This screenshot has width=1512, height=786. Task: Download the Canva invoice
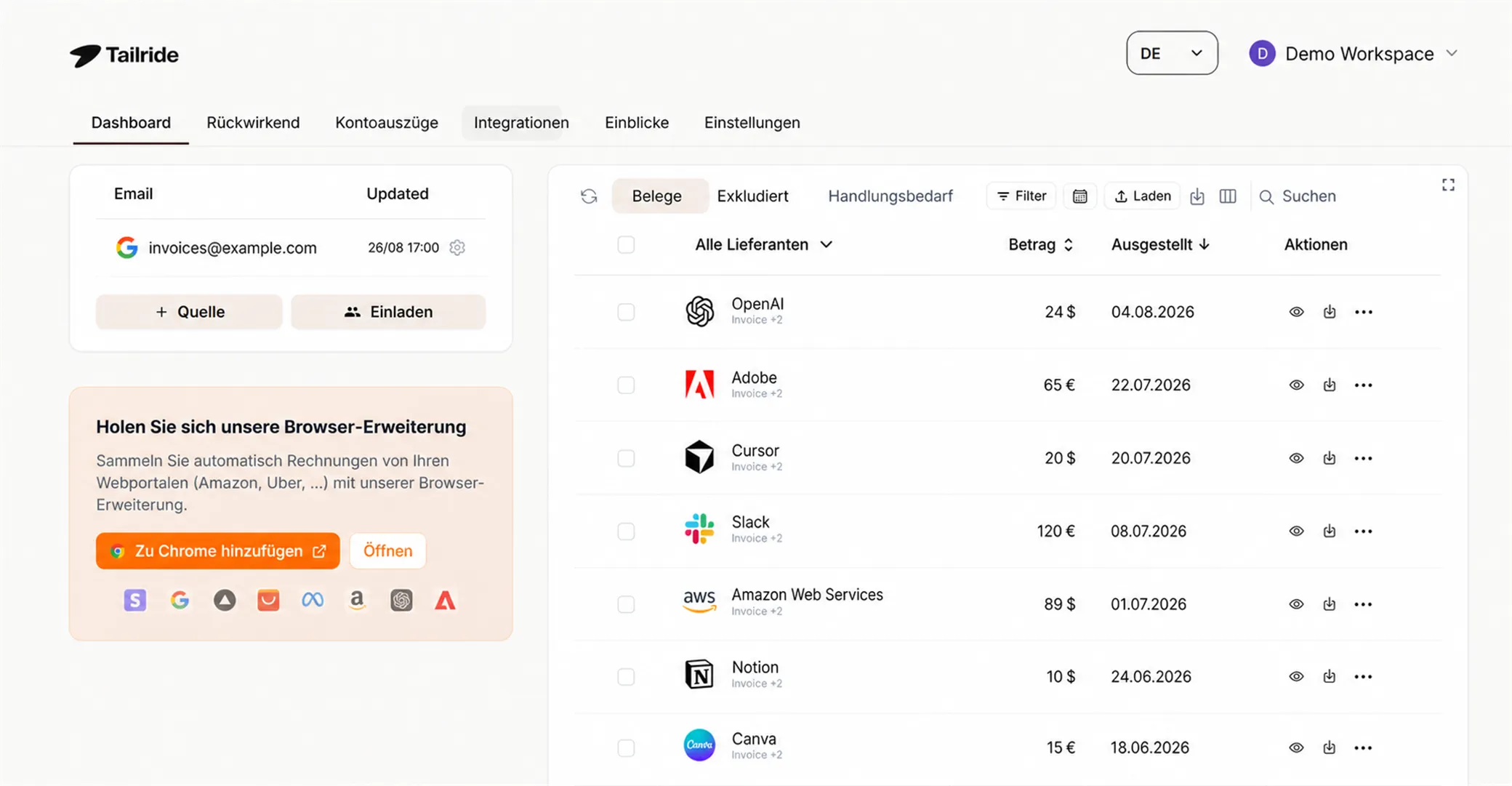(1329, 747)
